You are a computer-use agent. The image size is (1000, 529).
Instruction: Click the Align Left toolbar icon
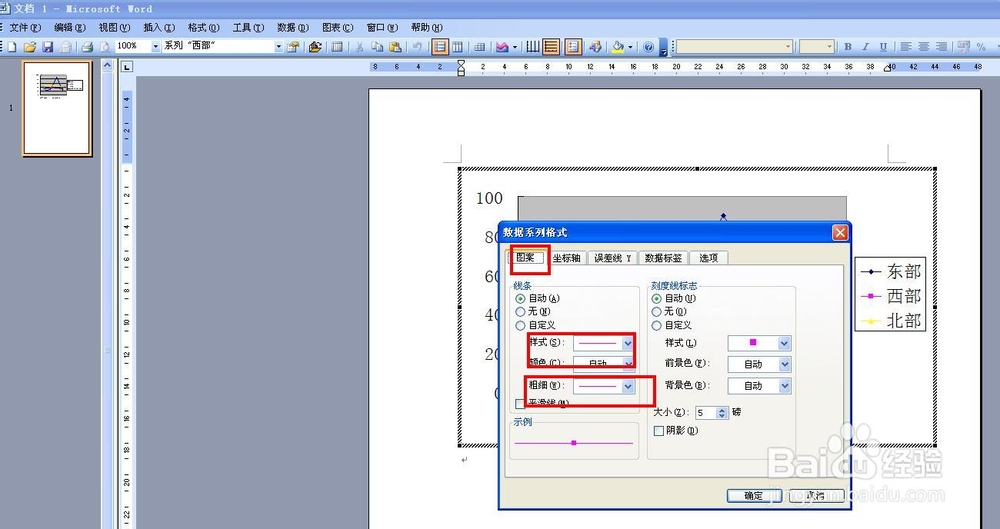coord(905,47)
